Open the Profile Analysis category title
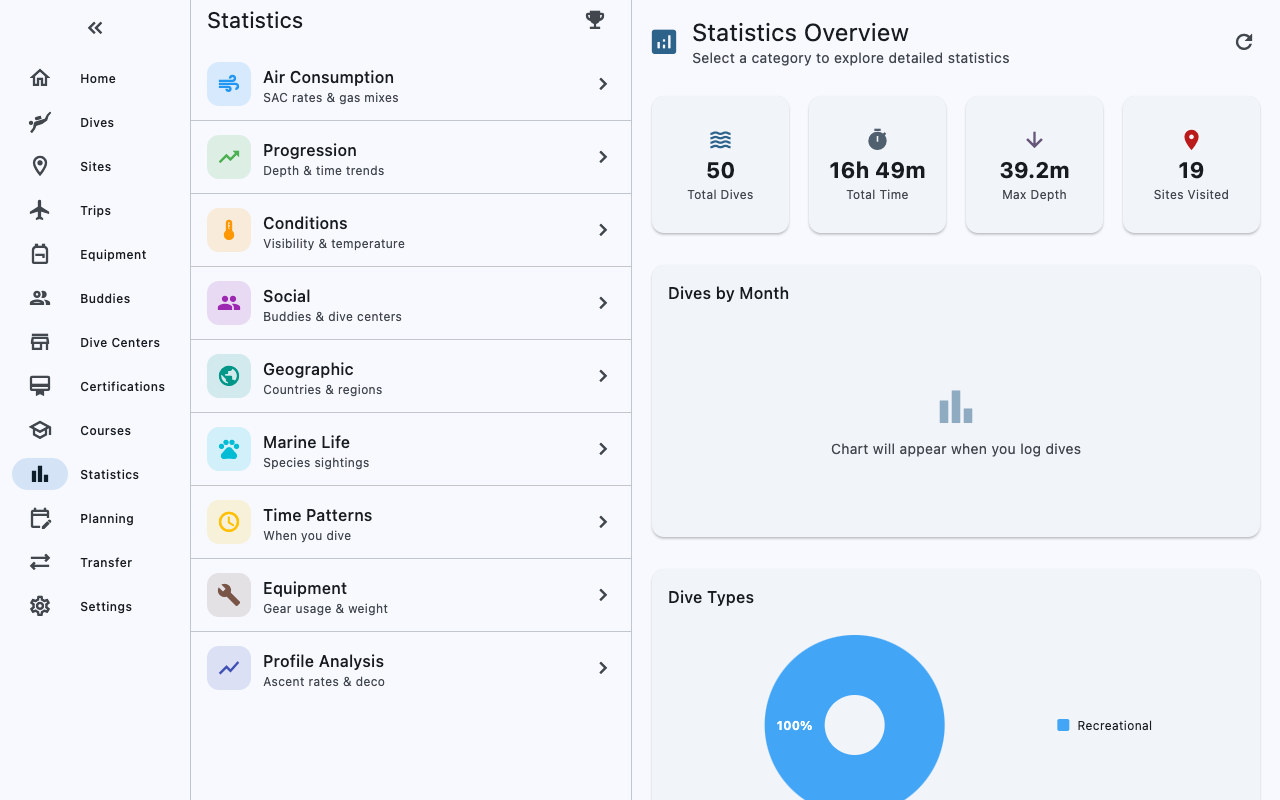1280x800 pixels. point(323,661)
